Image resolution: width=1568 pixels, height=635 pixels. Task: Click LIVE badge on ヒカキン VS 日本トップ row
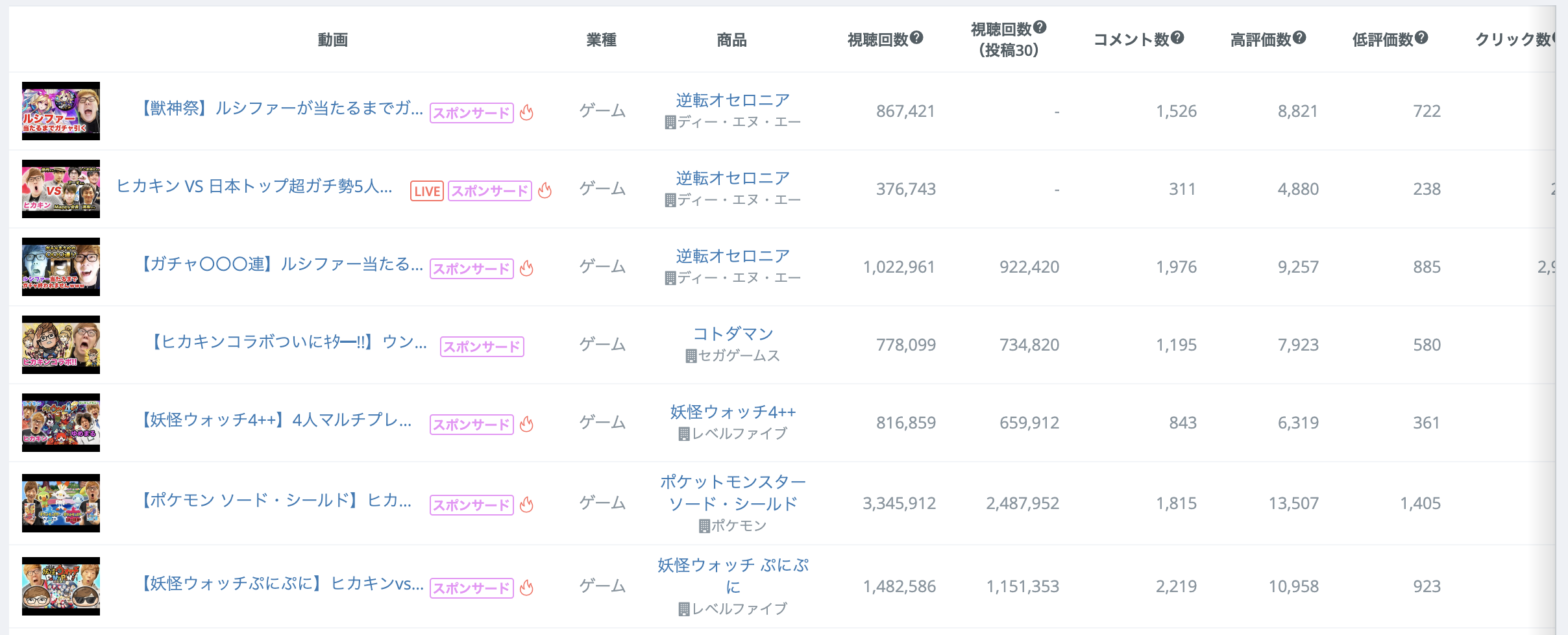tap(427, 191)
